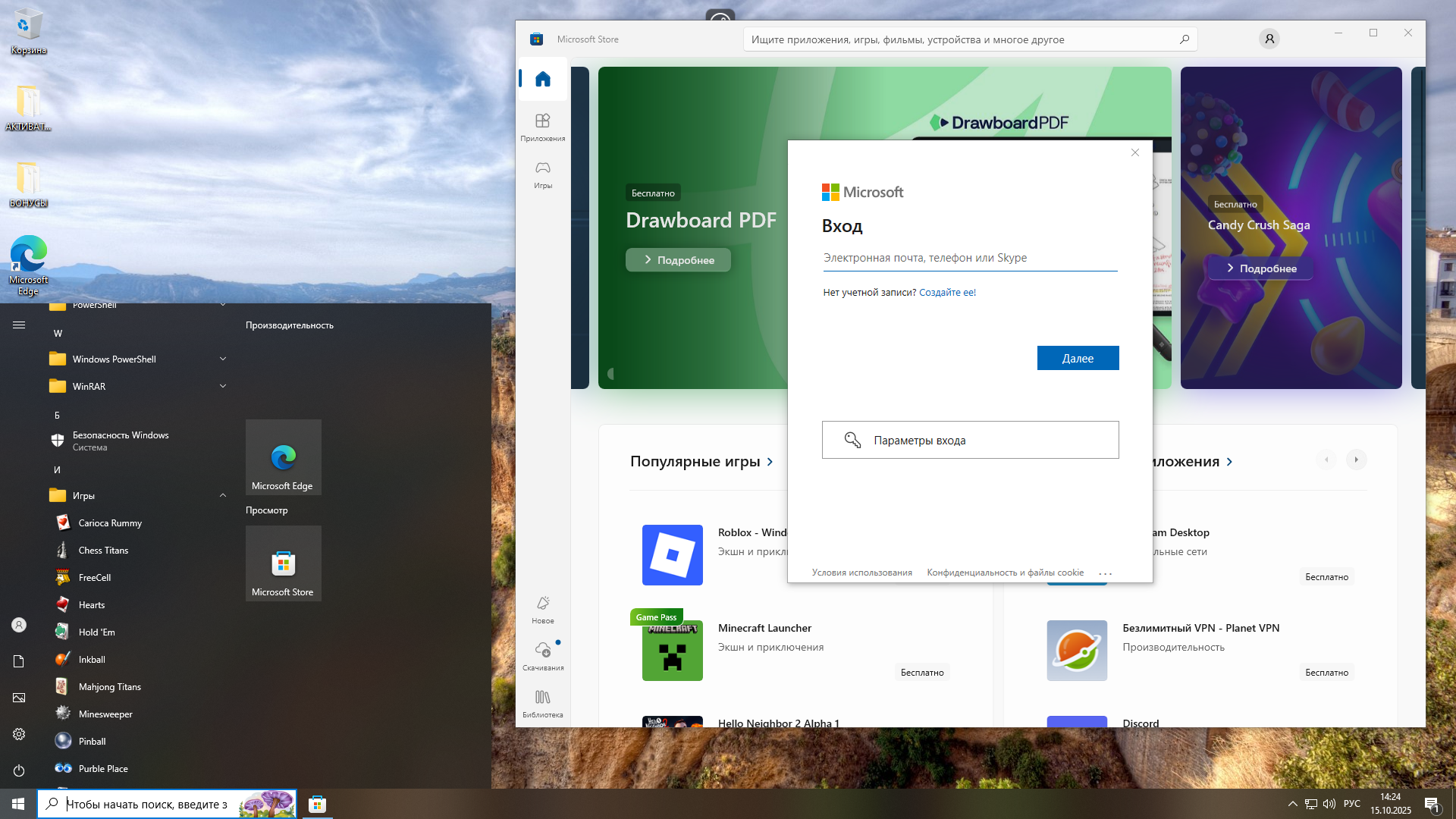Launch Minesweeper from games list
The width and height of the screenshot is (1456, 819).
105,714
